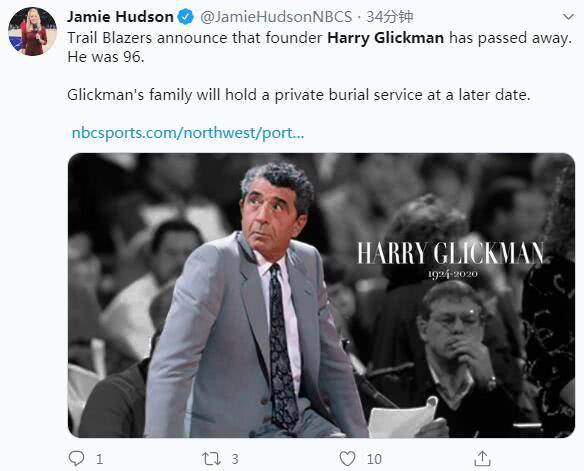
Task: Click the reply speech bubble icon
Action: point(77,458)
